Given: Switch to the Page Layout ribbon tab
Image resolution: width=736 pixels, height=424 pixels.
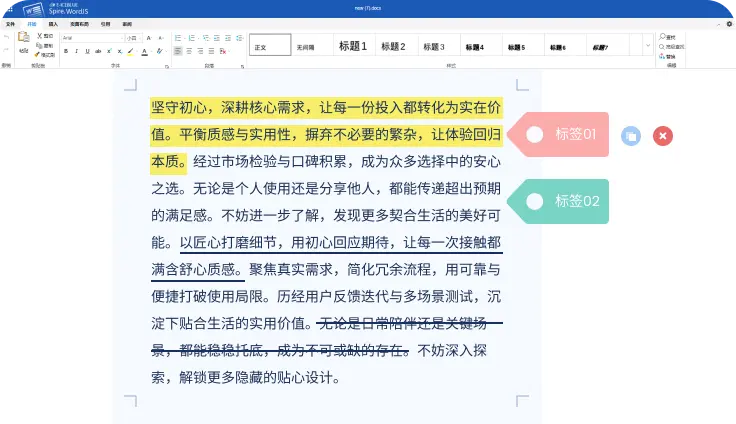Looking at the screenshot, I should [x=79, y=24].
